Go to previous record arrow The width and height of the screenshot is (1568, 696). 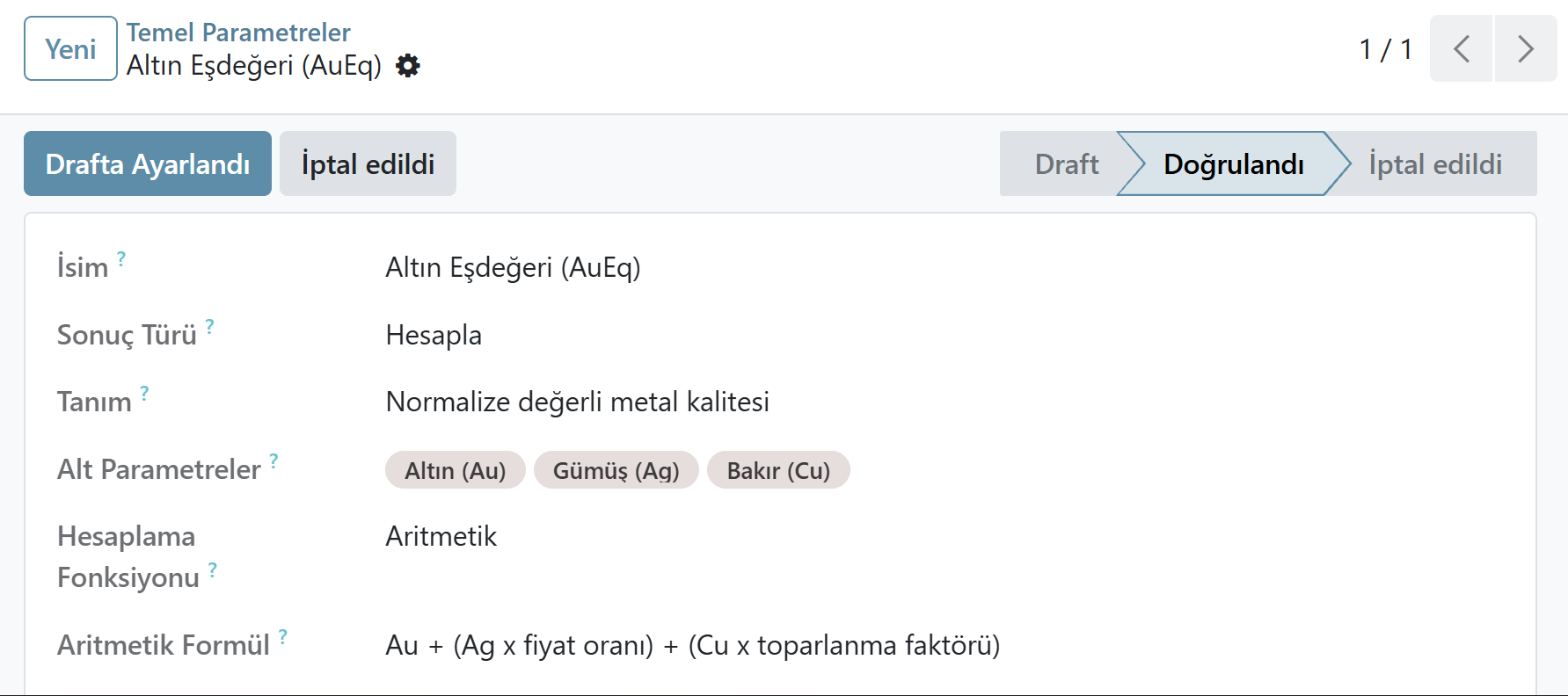coord(1461,48)
